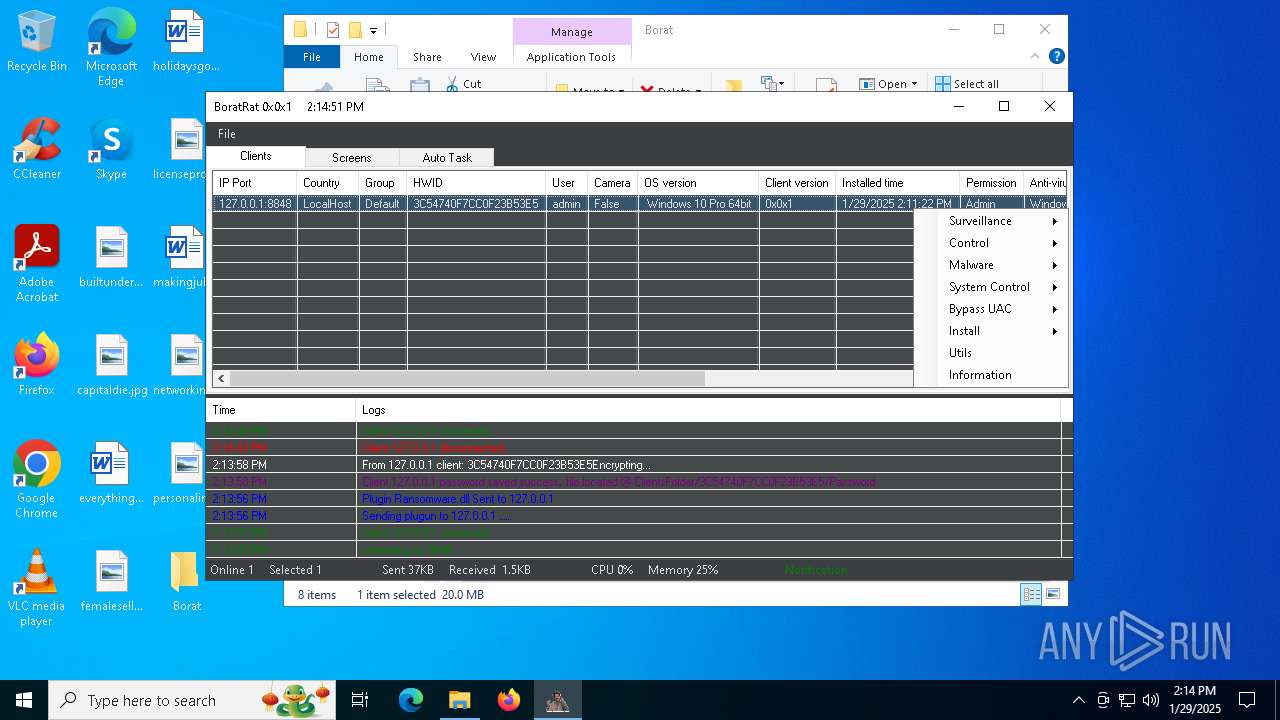Expand the Install submenu

[x=1003, y=331]
